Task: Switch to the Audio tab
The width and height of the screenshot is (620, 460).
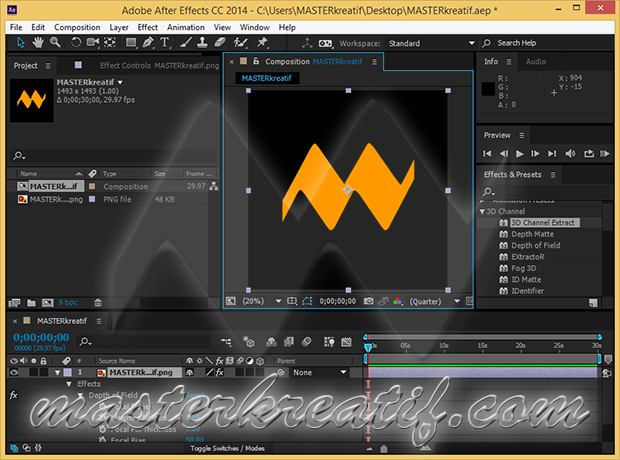Action: (536, 61)
